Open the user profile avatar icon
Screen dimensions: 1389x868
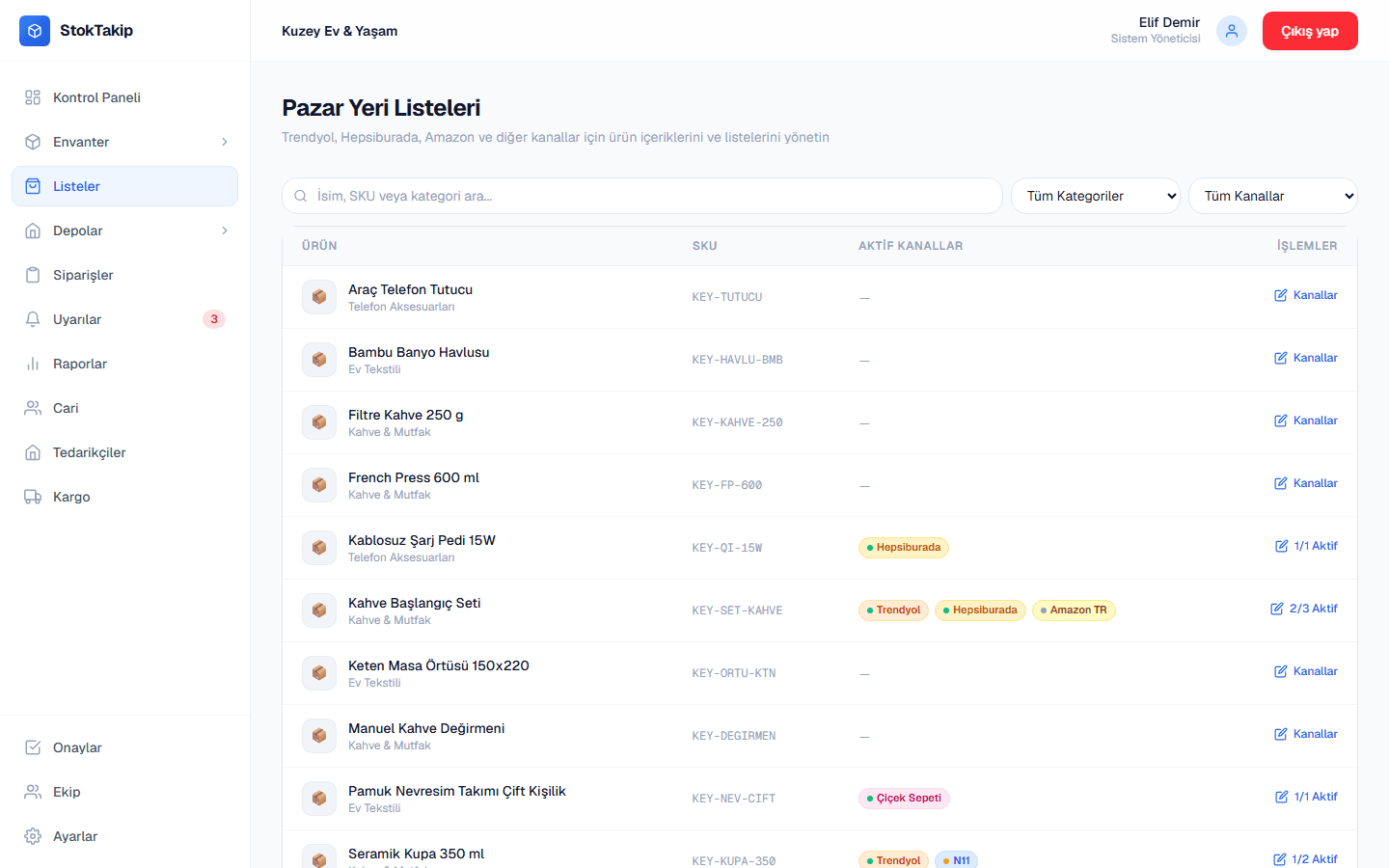[1232, 31]
